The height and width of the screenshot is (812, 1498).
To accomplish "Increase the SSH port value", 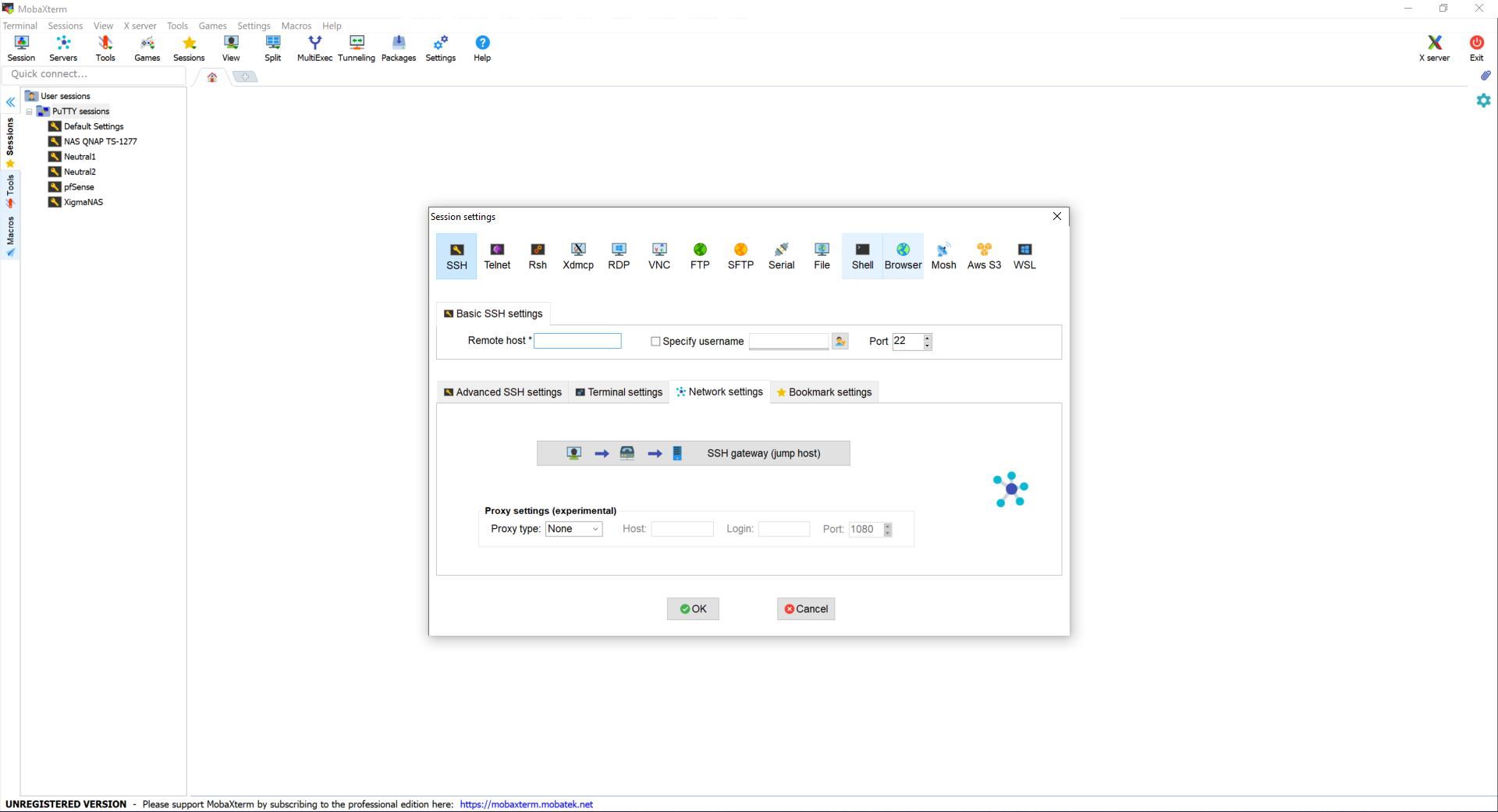I will pyautogui.click(x=927, y=338).
